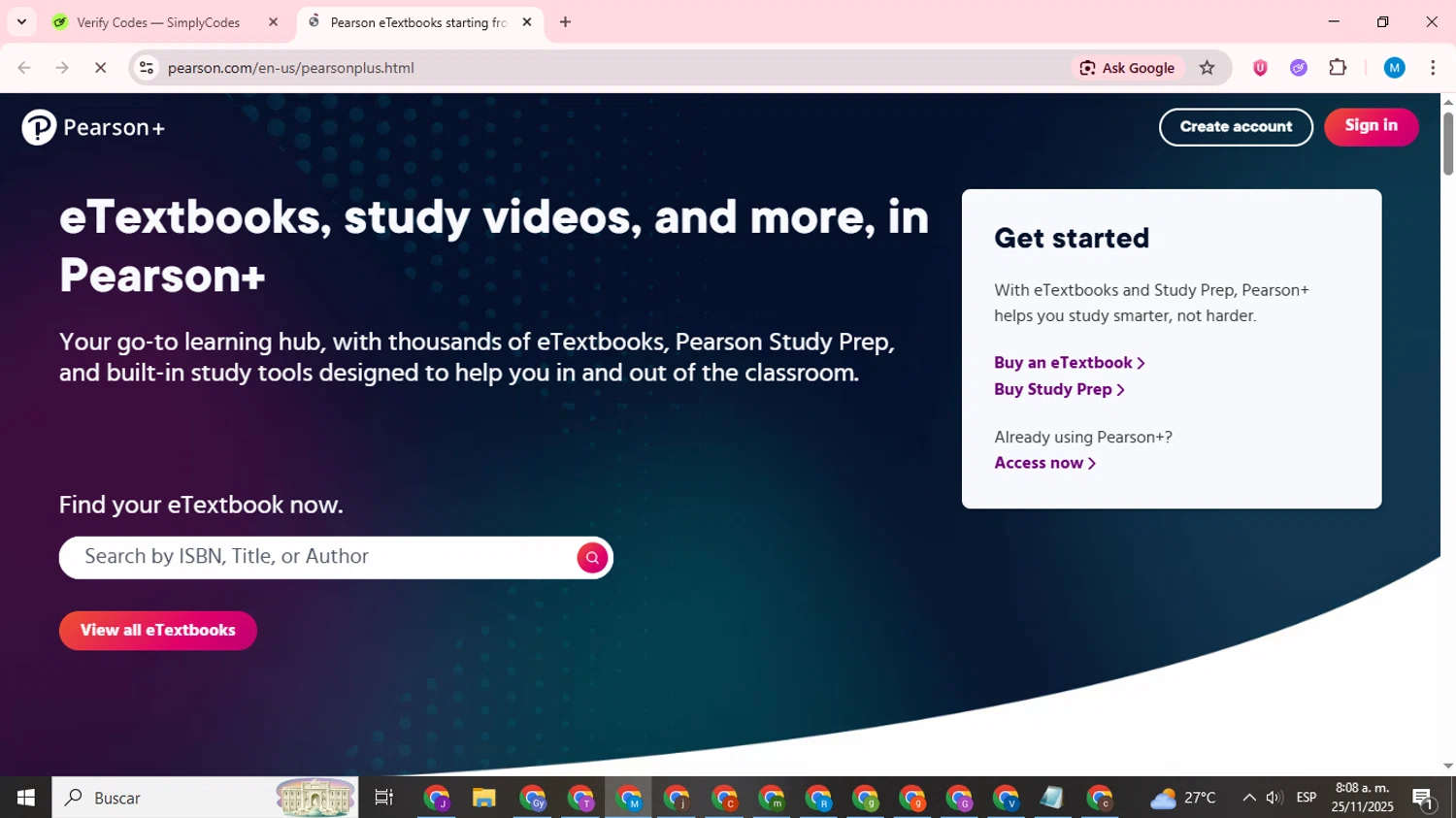Open the clock showing 8:08 a. m.

(1363, 798)
